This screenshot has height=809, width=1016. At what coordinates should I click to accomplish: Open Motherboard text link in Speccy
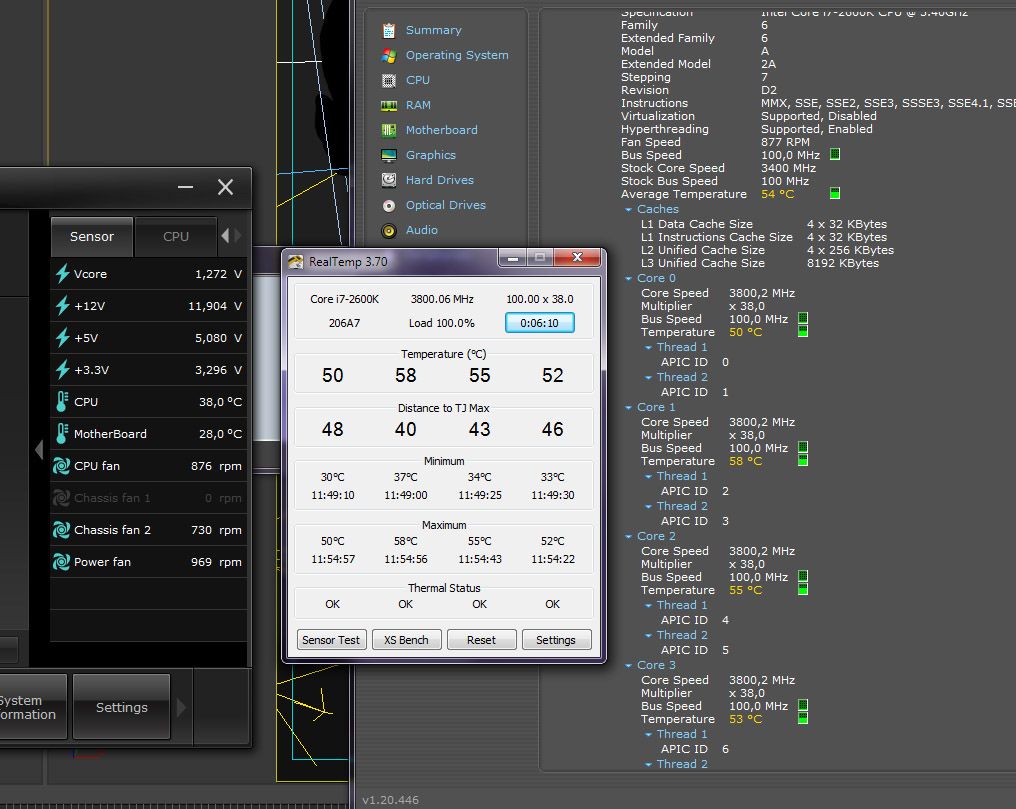coord(441,130)
